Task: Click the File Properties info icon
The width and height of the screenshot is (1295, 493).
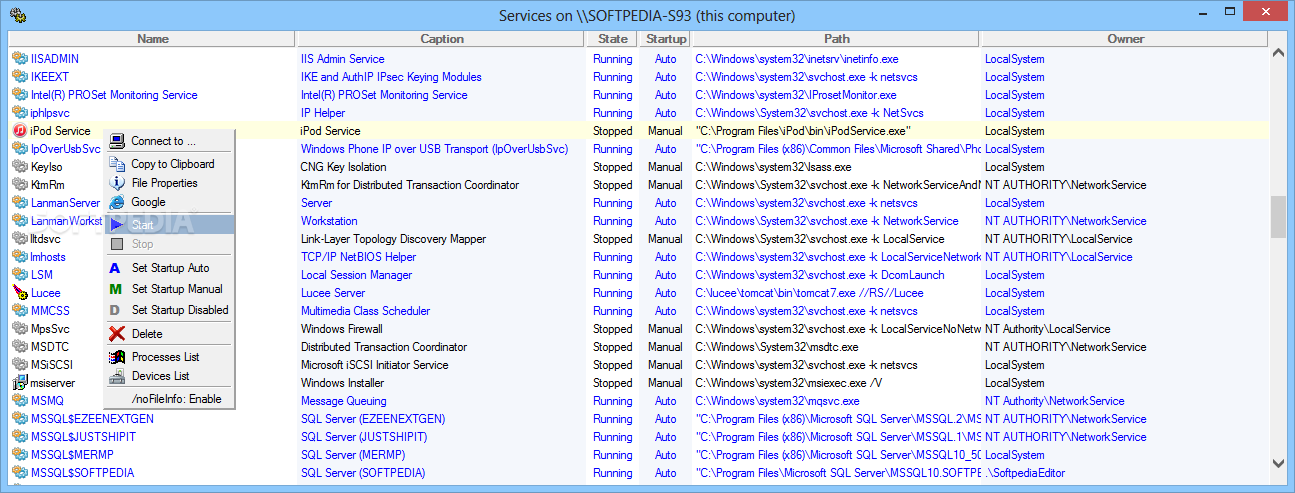Action: coord(117,183)
